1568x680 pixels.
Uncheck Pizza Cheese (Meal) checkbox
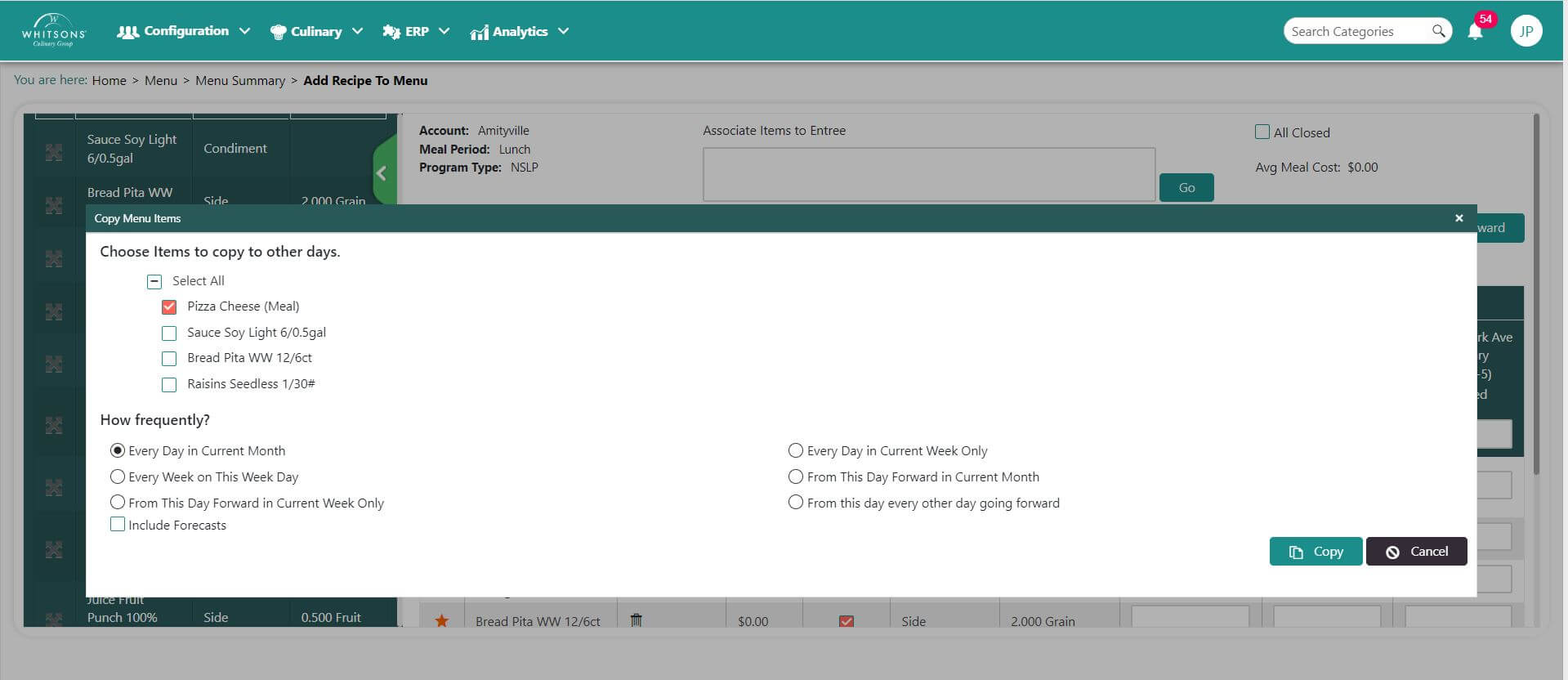169,307
